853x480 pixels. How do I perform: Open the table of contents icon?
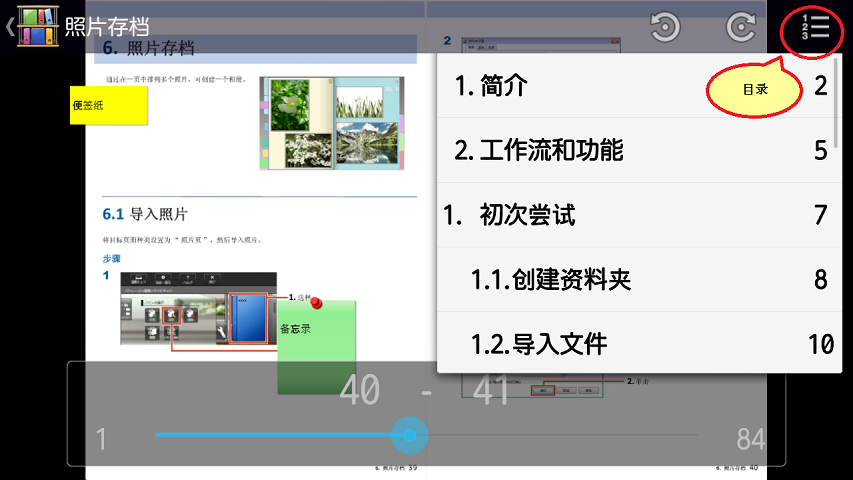(x=815, y=27)
